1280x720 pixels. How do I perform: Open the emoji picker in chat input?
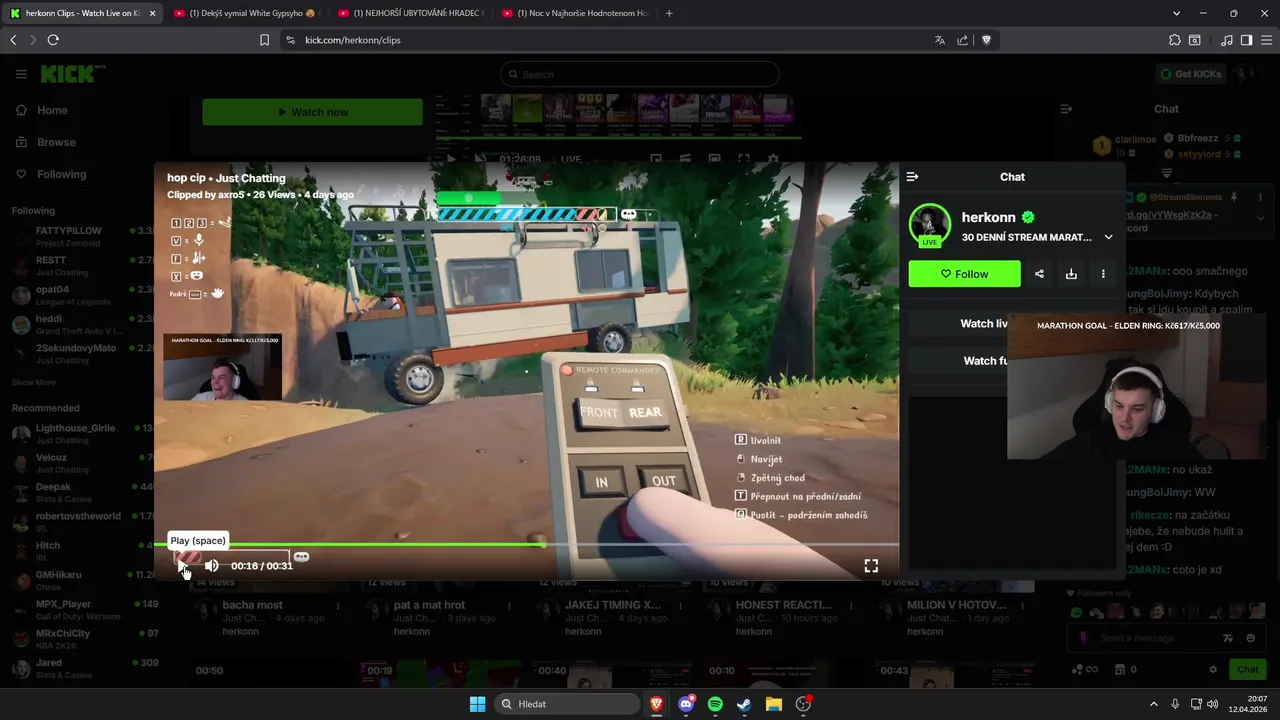pyautogui.click(x=1250, y=638)
